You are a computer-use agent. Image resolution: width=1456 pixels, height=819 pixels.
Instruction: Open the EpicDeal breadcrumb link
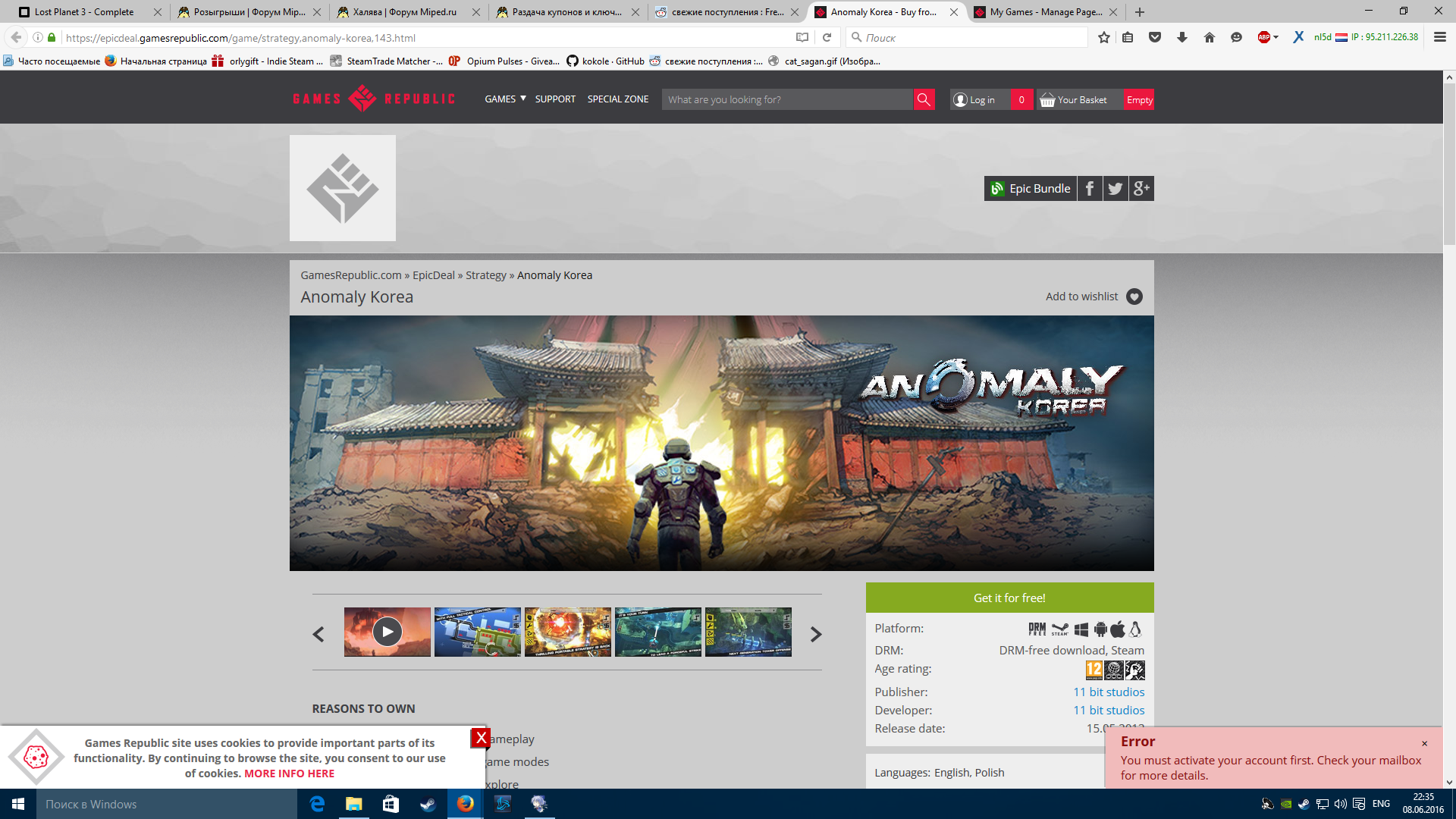coord(434,275)
